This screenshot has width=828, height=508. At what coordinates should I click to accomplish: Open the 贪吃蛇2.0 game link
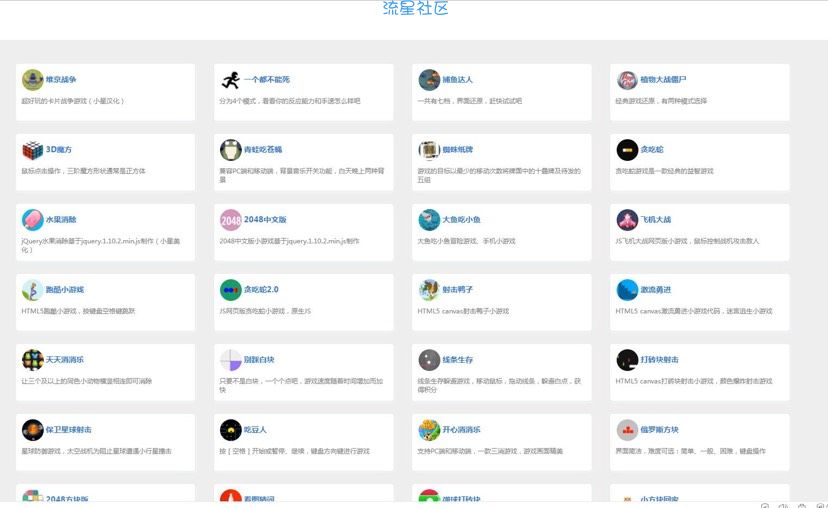point(261,290)
